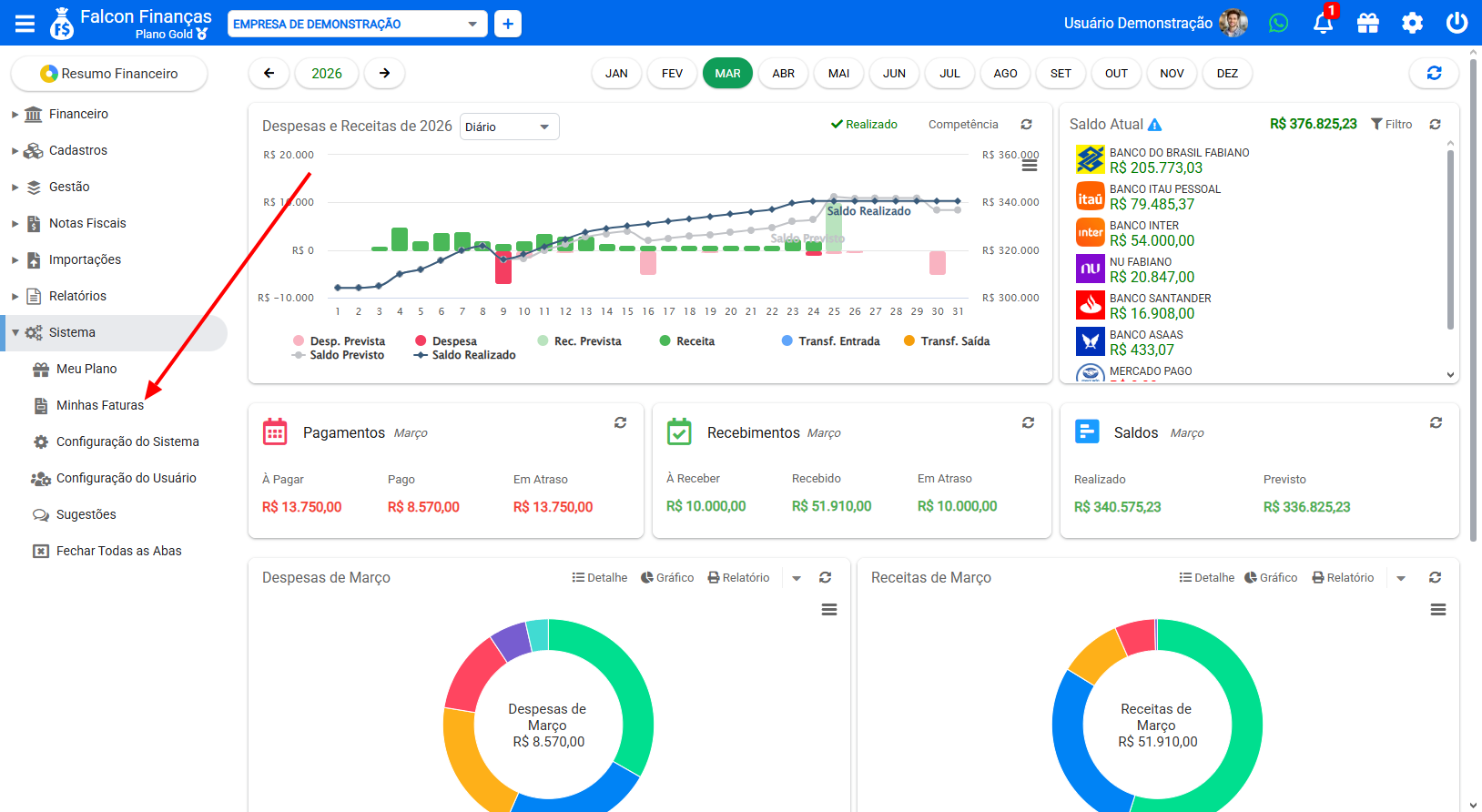Screen dimensions: 1482x812
Task: Refresh the Saldos card
Action: pyautogui.click(x=1436, y=422)
